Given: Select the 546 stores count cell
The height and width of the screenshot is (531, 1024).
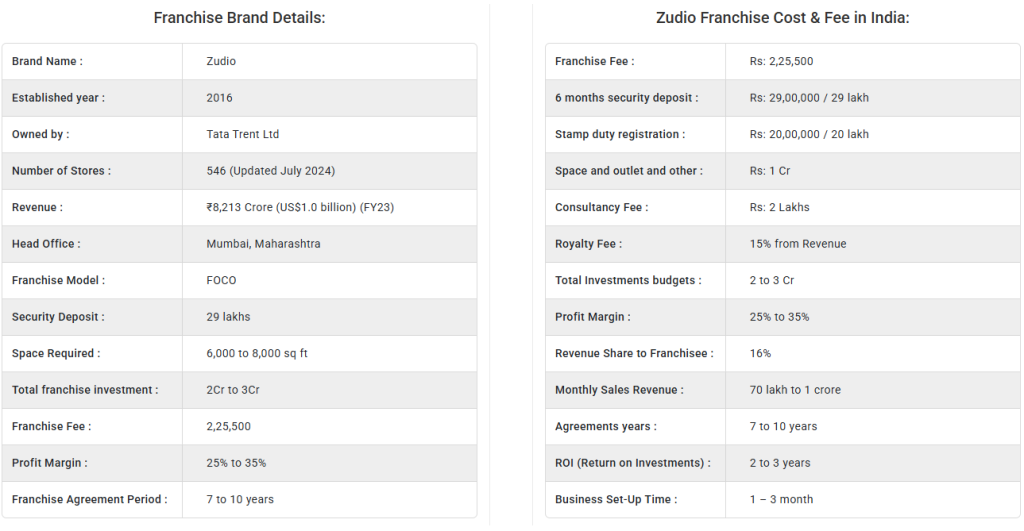Looking at the screenshot, I should [x=270, y=171].
